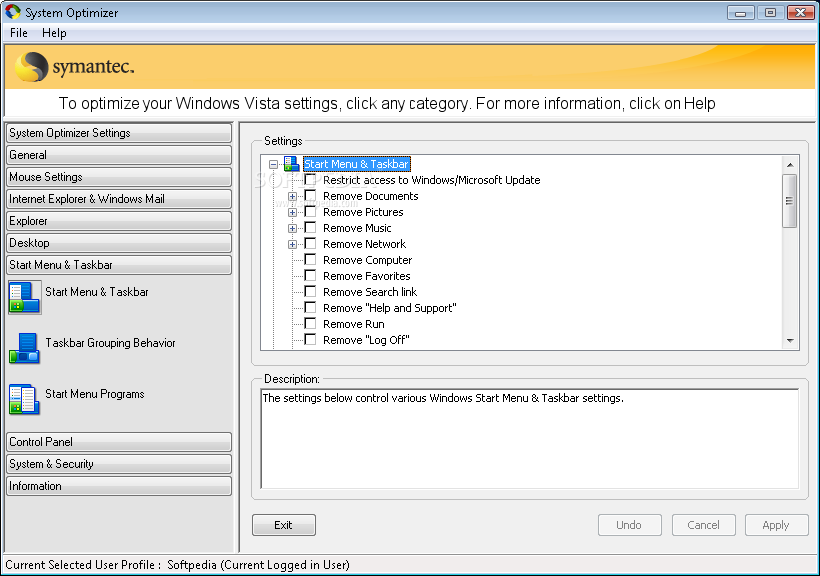Collapse the Start Menu & Taskbar tree root

(x=273, y=164)
